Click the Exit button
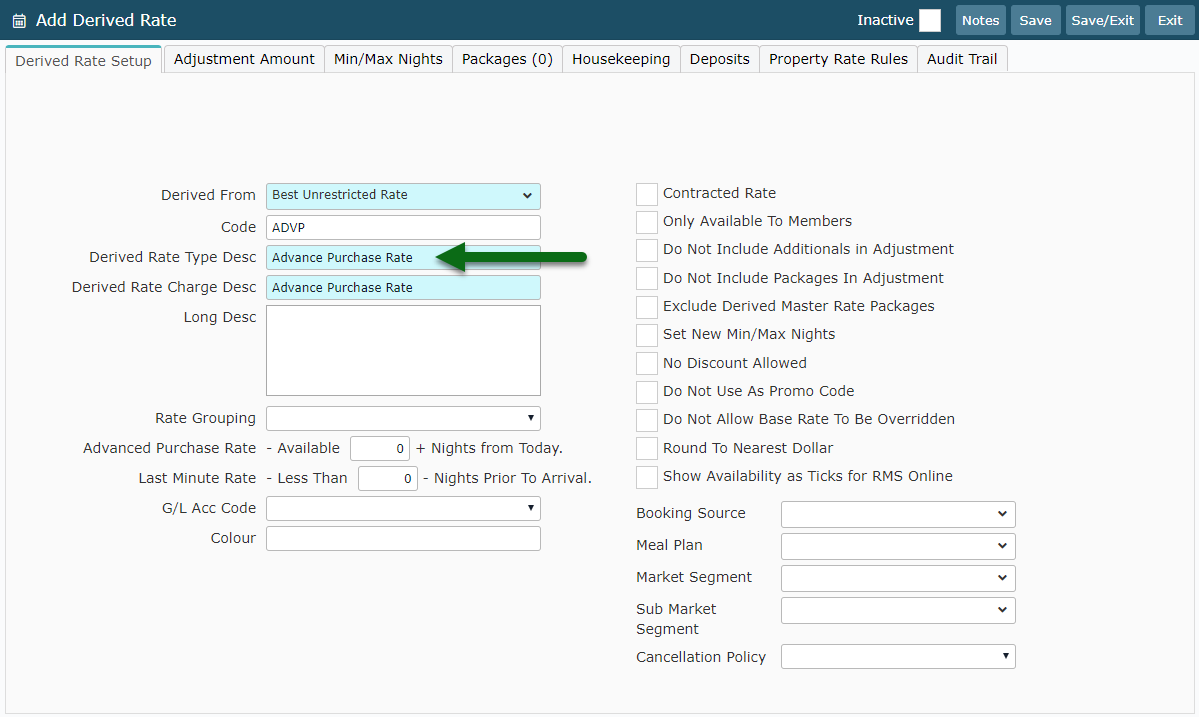 click(1170, 21)
